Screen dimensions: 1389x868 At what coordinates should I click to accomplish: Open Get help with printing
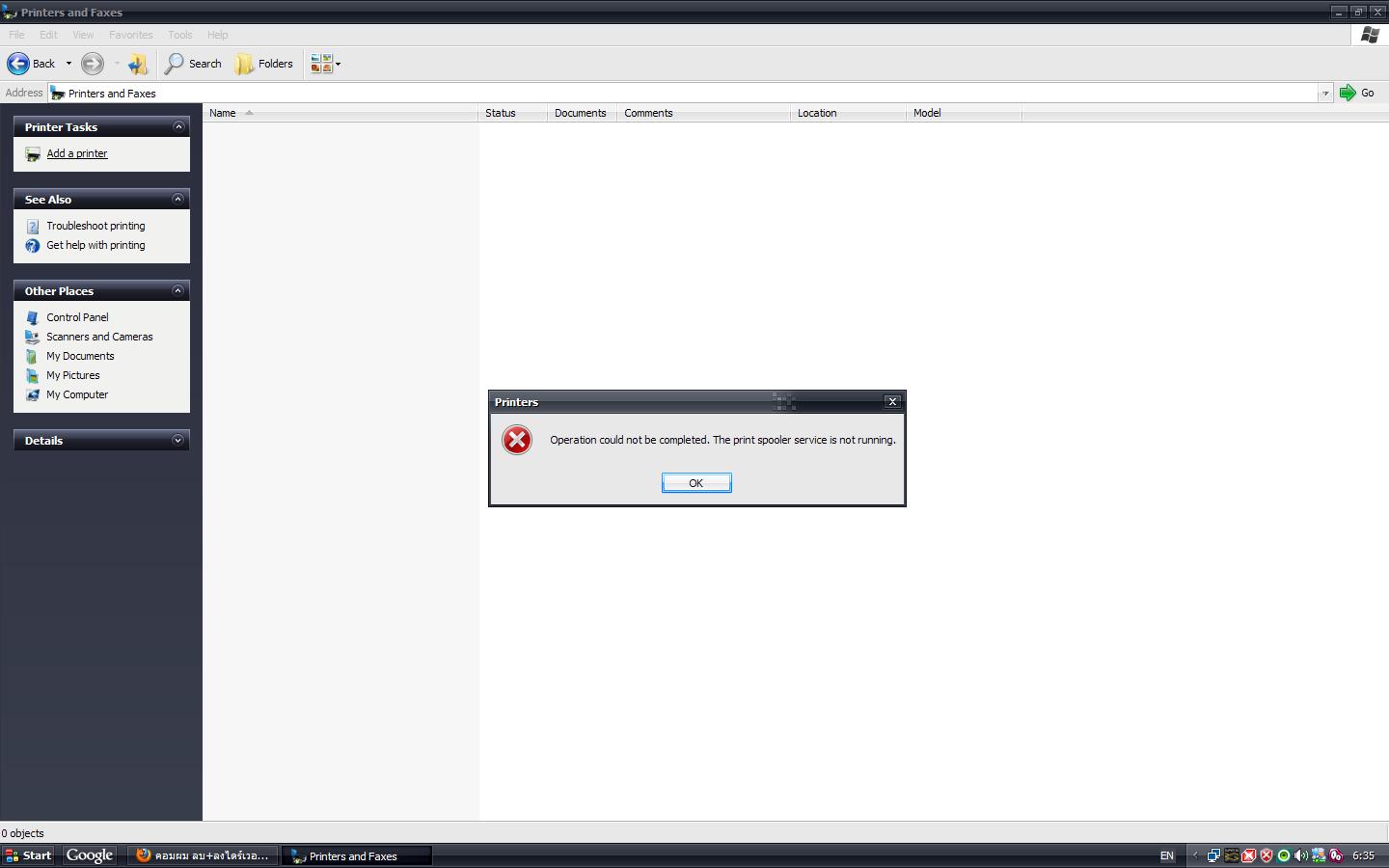pos(95,245)
